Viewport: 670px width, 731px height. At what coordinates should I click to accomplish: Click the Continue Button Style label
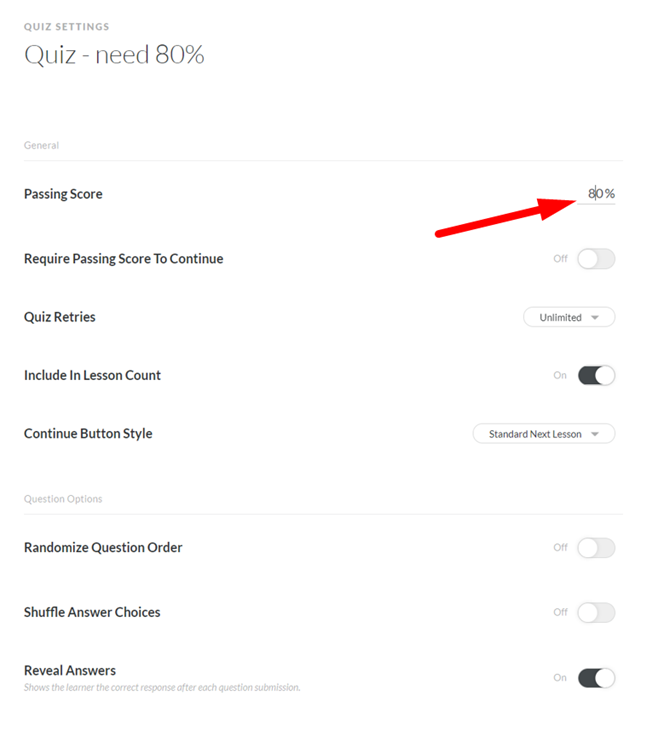(x=88, y=434)
